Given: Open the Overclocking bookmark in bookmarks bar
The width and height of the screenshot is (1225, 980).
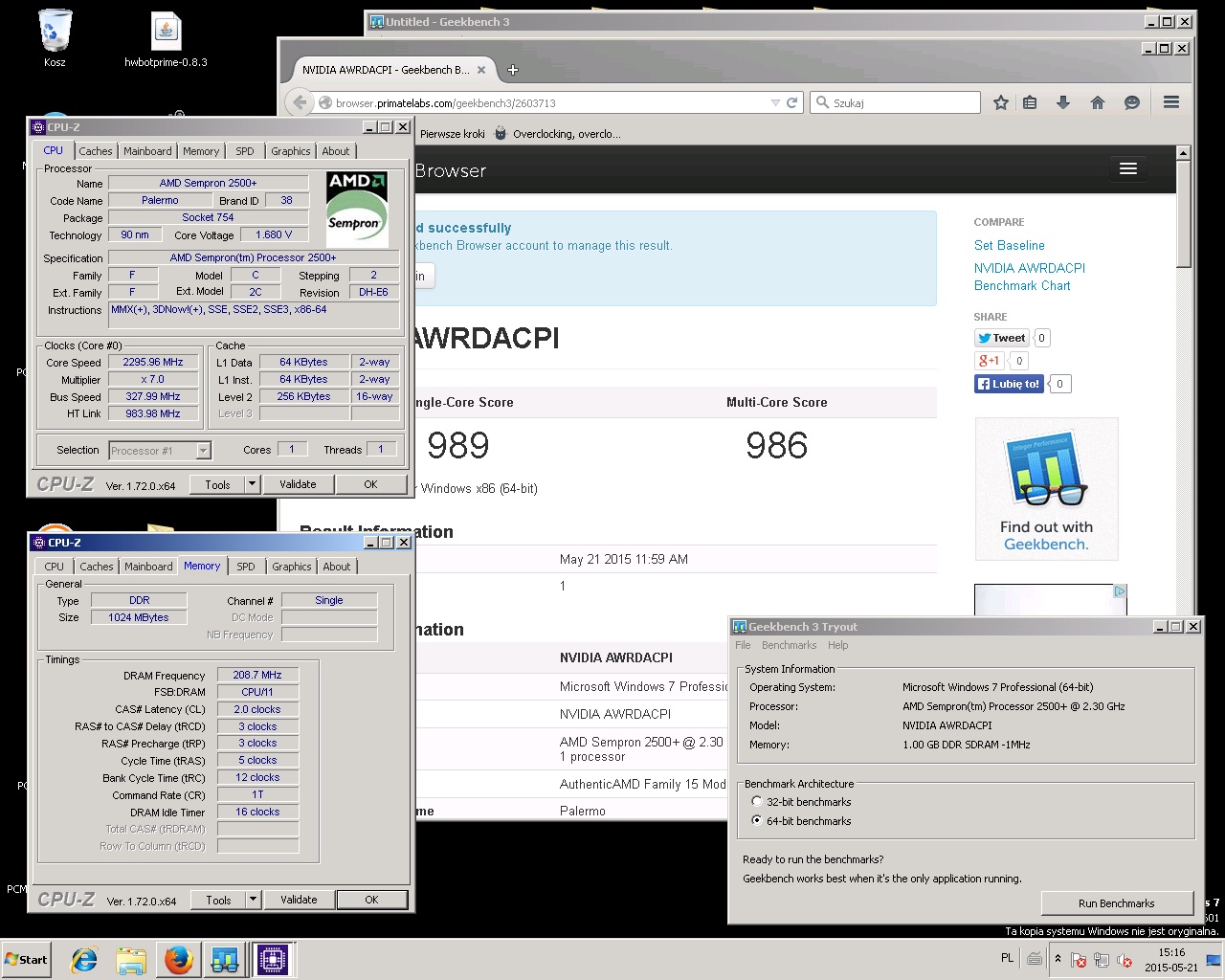Looking at the screenshot, I should (x=557, y=134).
